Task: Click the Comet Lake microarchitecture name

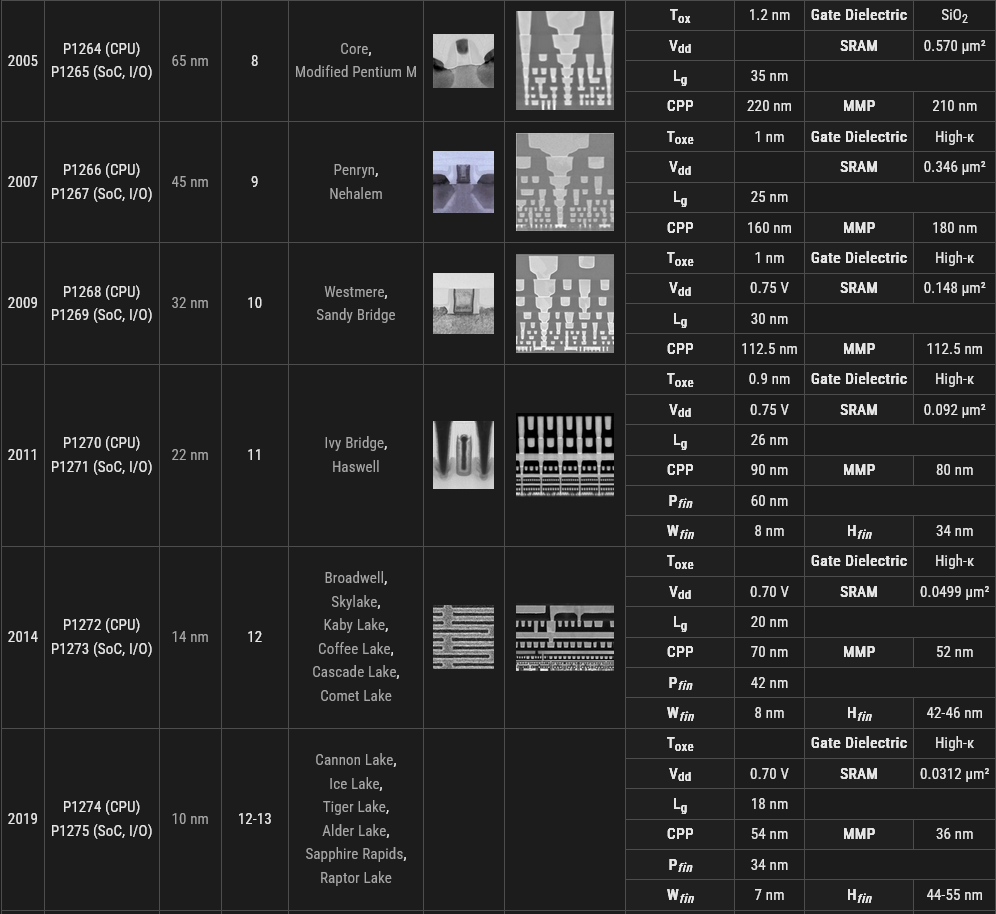Action: pos(356,696)
